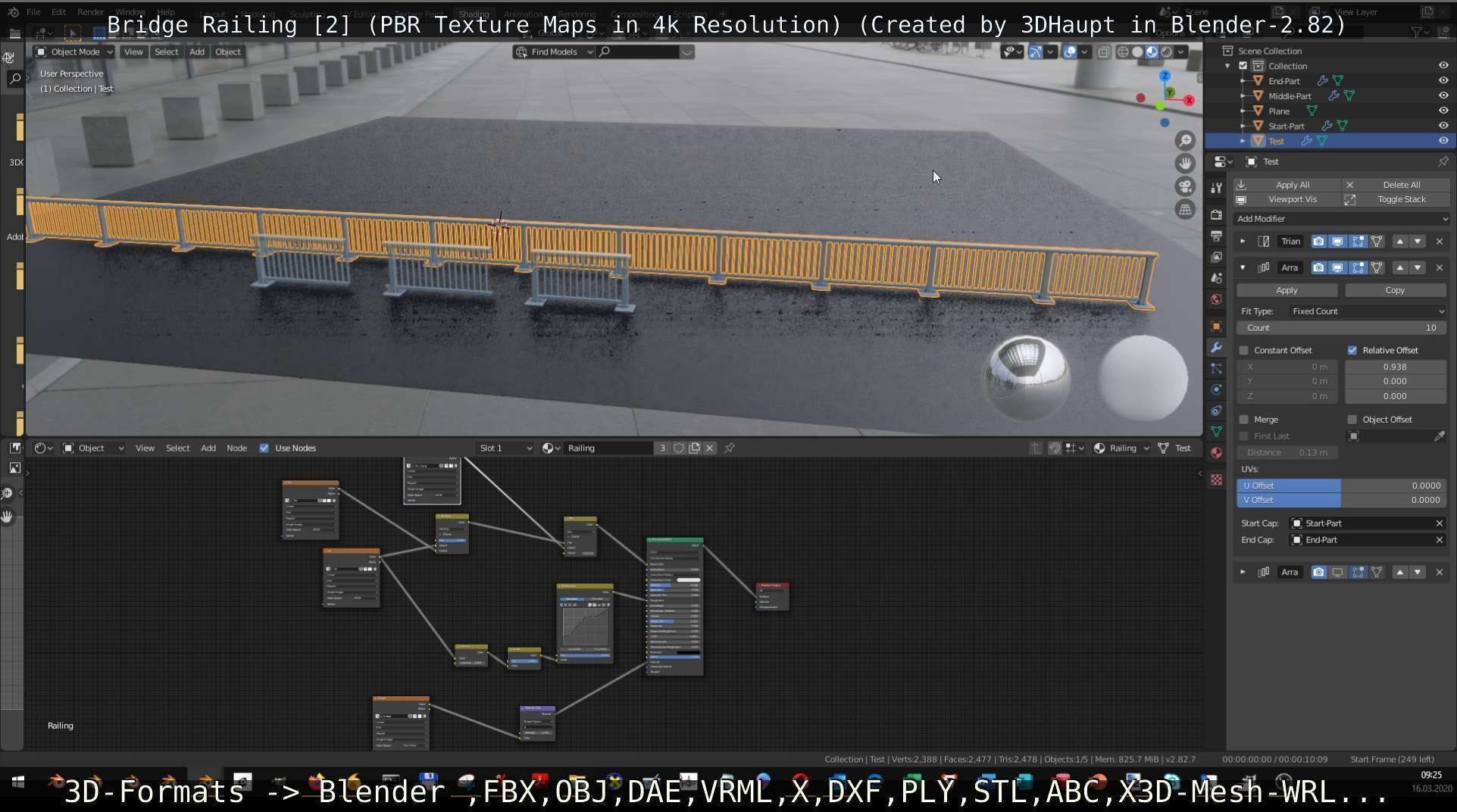Viewport: 1457px width, 812px height.
Task: Move the expanded Arra modifier up
Action: pyautogui.click(x=1399, y=267)
